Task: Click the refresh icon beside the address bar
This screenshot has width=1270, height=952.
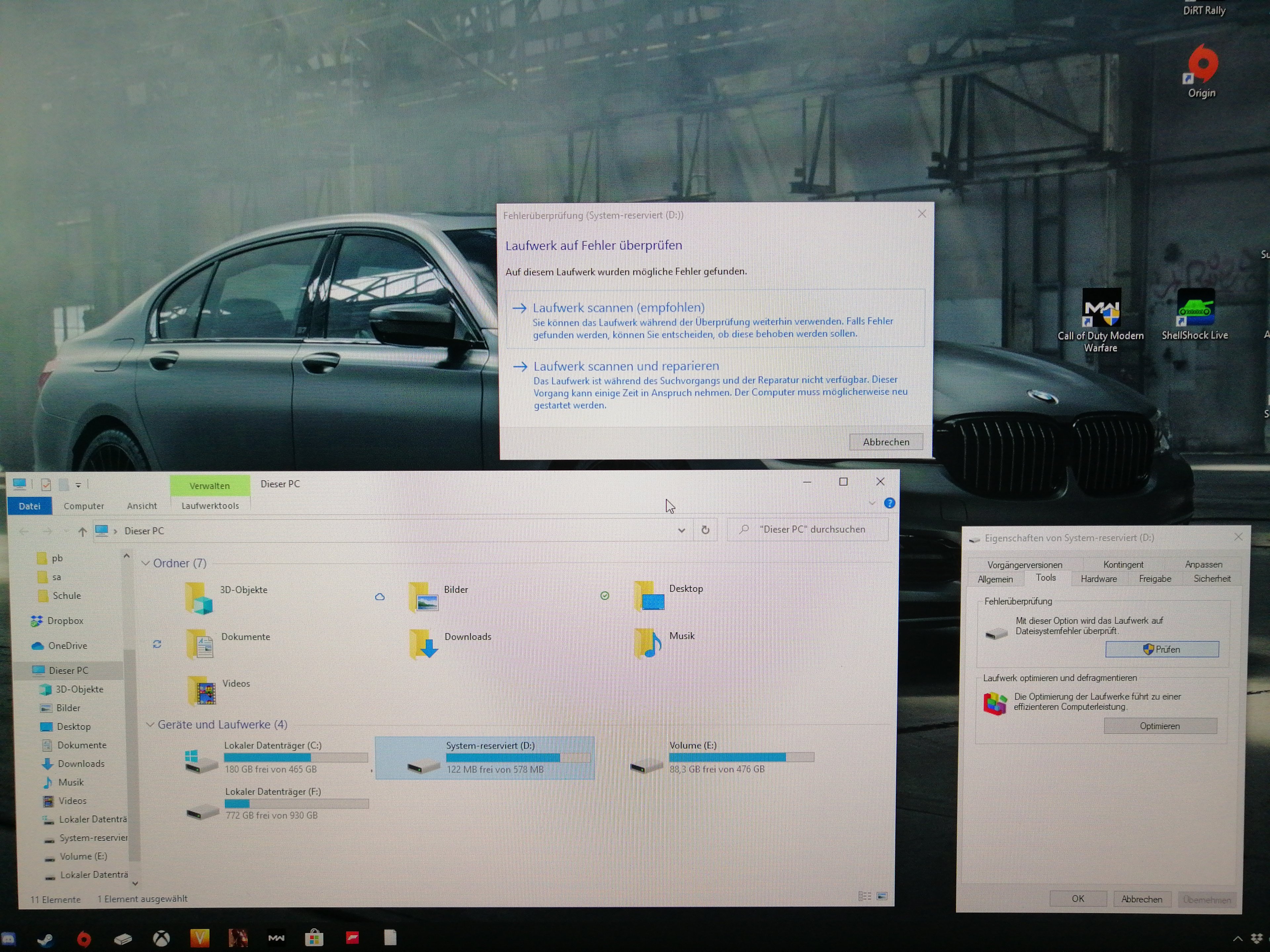Action: (x=705, y=530)
